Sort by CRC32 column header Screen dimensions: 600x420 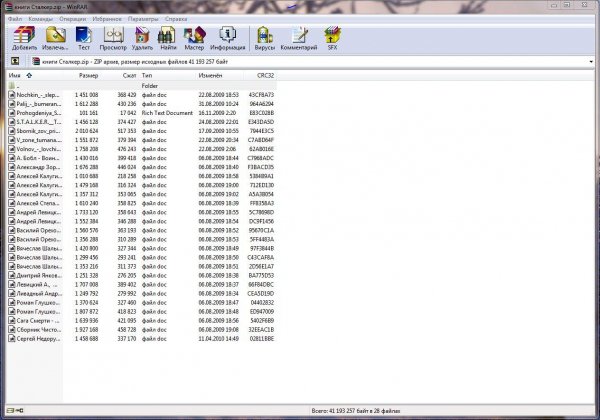[x=266, y=75]
